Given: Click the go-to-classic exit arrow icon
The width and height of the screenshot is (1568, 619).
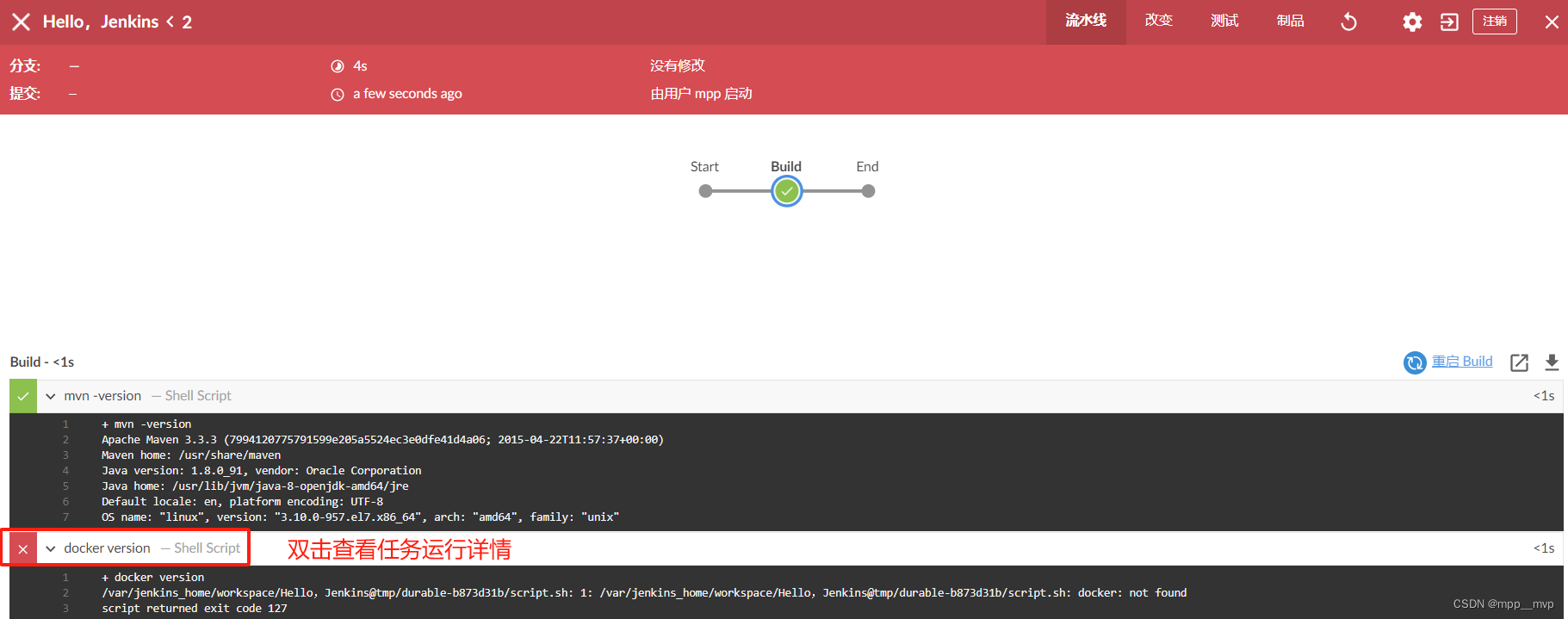Looking at the screenshot, I should tap(1449, 22).
